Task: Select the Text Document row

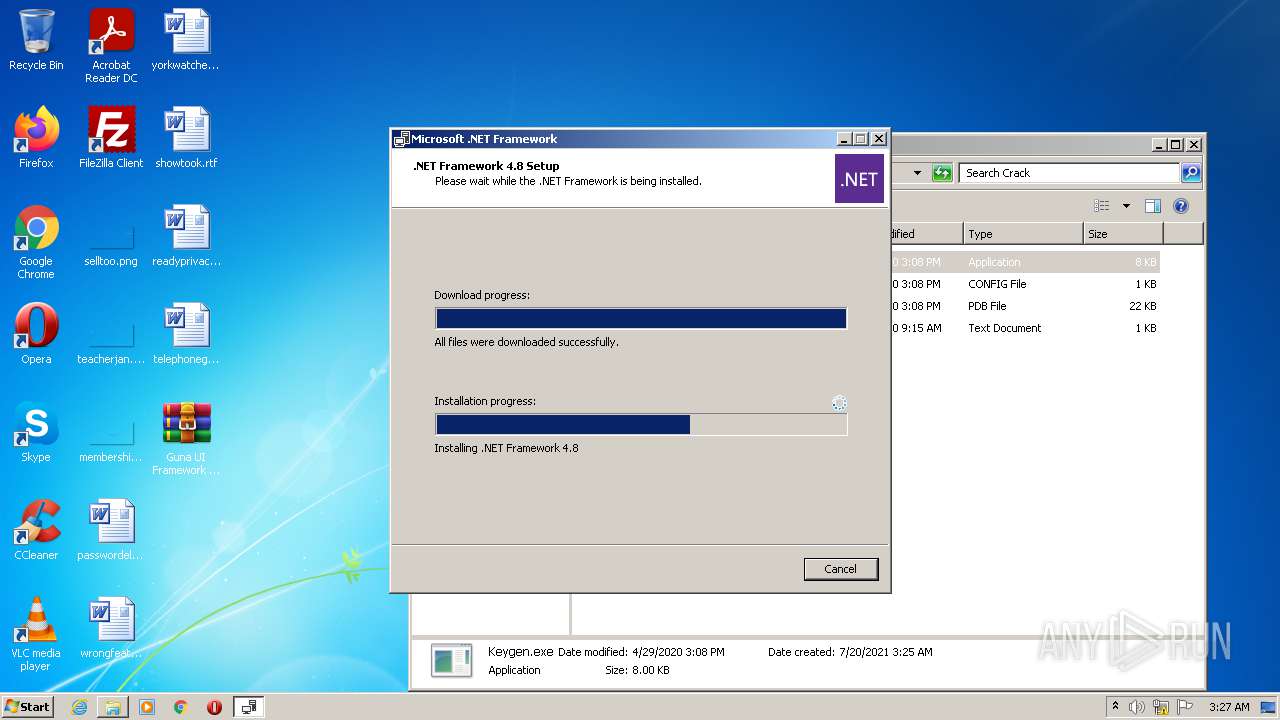Action: tap(1024, 328)
